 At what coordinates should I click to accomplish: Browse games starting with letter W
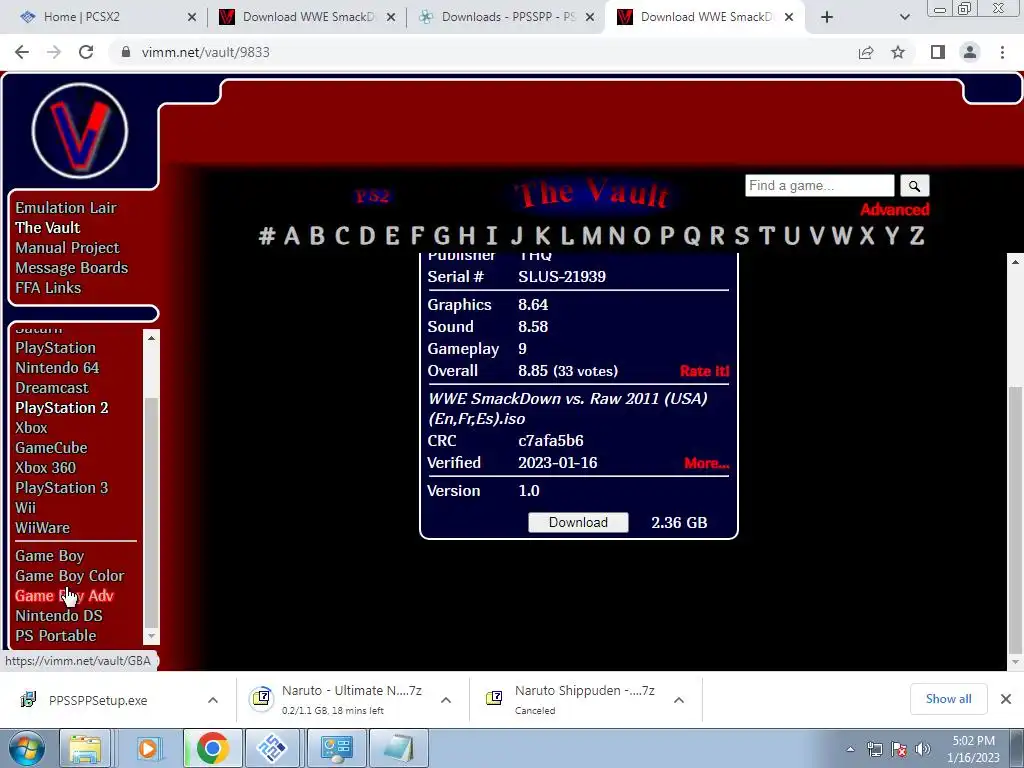coord(841,235)
